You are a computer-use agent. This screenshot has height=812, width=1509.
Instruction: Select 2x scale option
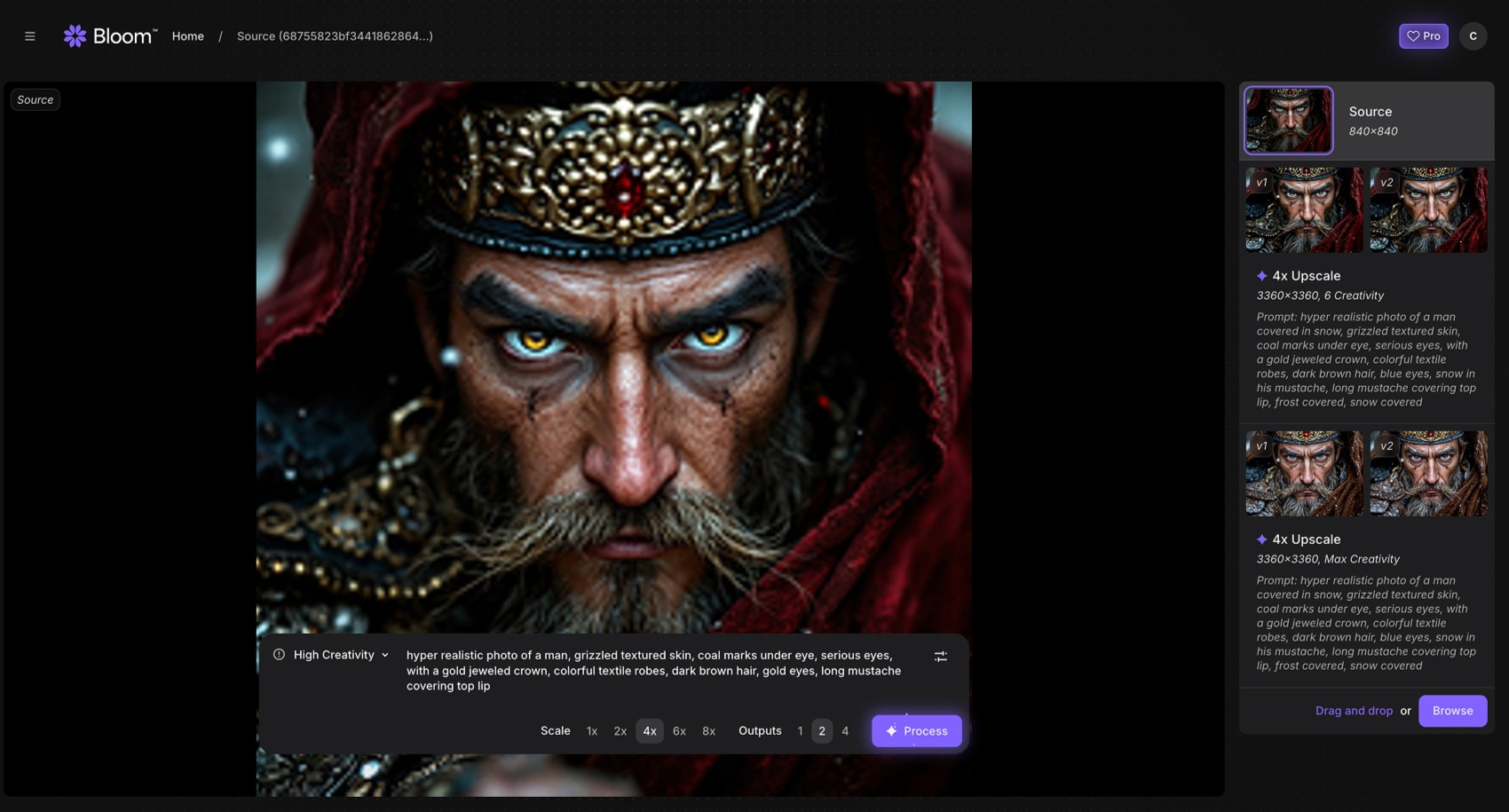620,731
